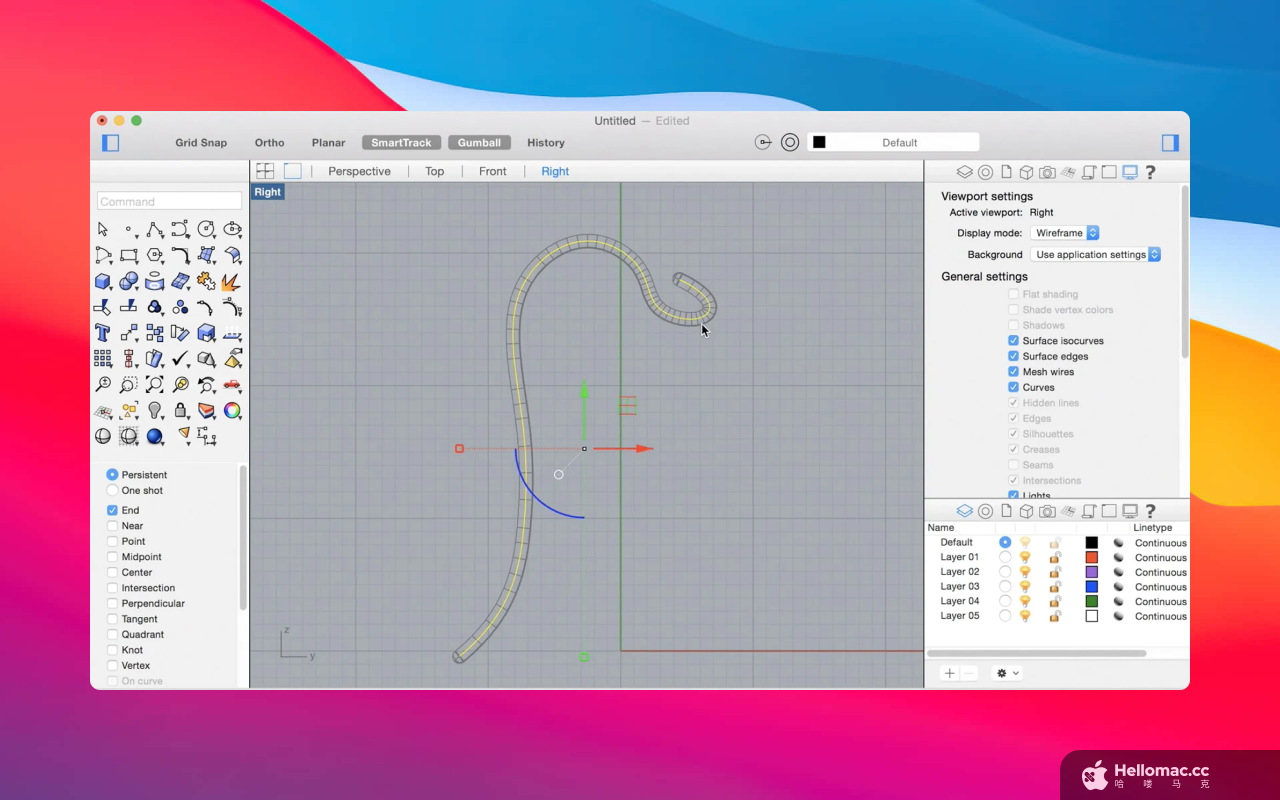Choose the Rectangle tool in the tool palette

129,255
